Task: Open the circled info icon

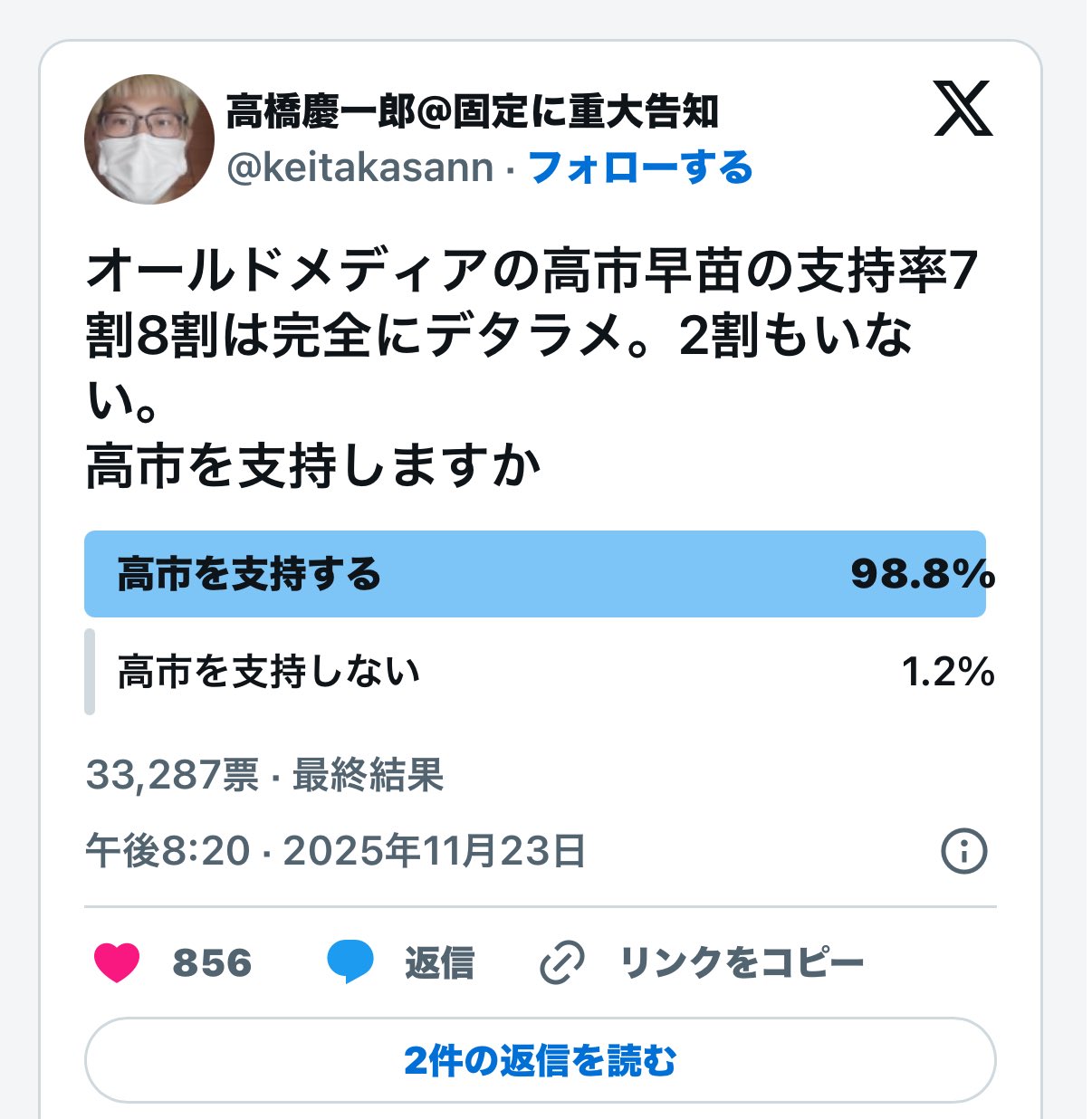Action: click(x=963, y=851)
